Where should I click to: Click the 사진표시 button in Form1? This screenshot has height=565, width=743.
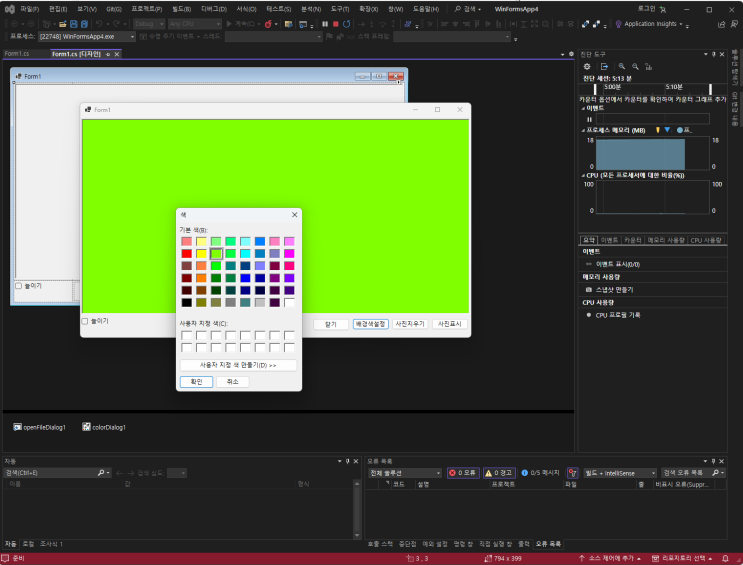pos(450,324)
